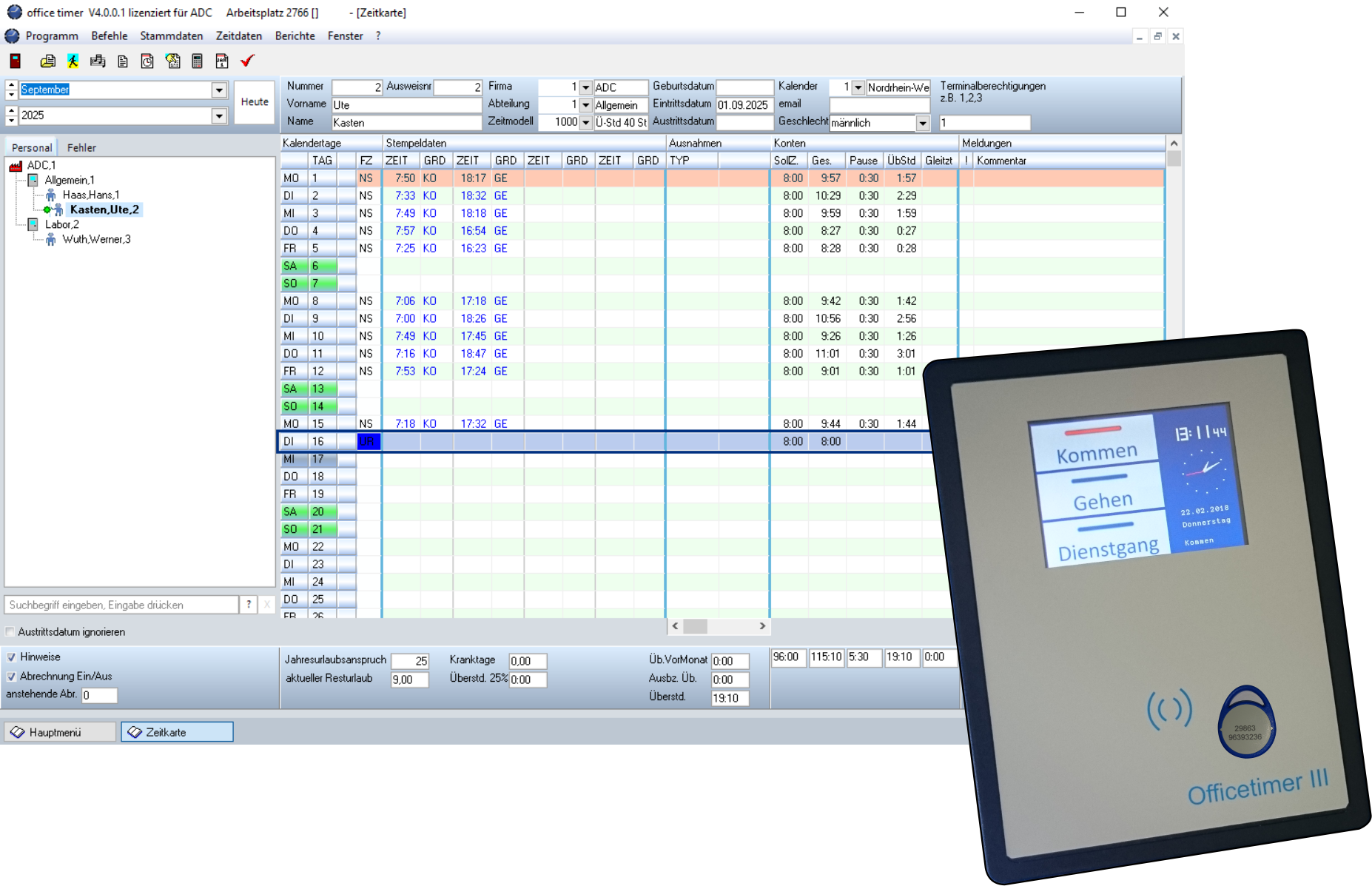
Task: Click the Hauptmenü button
Action: coord(59,732)
